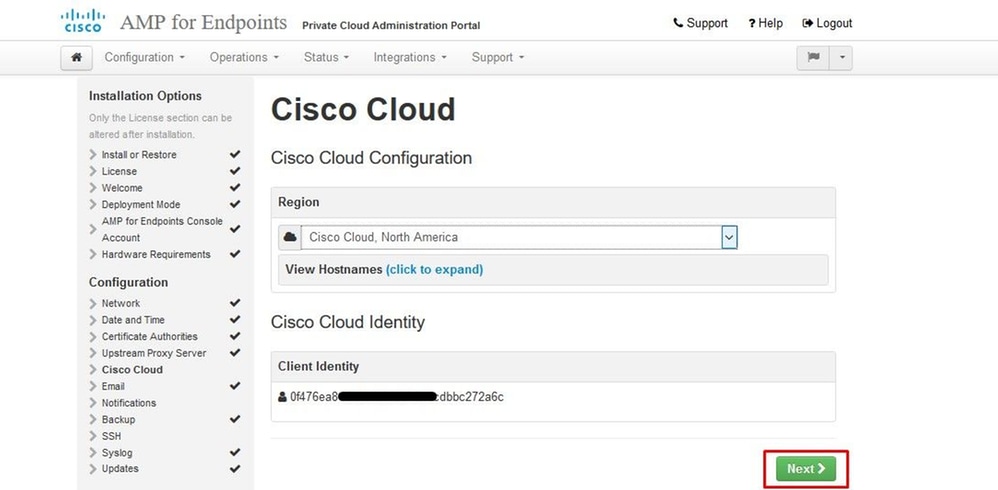Click the AMP for Endpoints title
Image resolution: width=998 pixels, height=490 pixels.
pyautogui.click(x=203, y=22)
